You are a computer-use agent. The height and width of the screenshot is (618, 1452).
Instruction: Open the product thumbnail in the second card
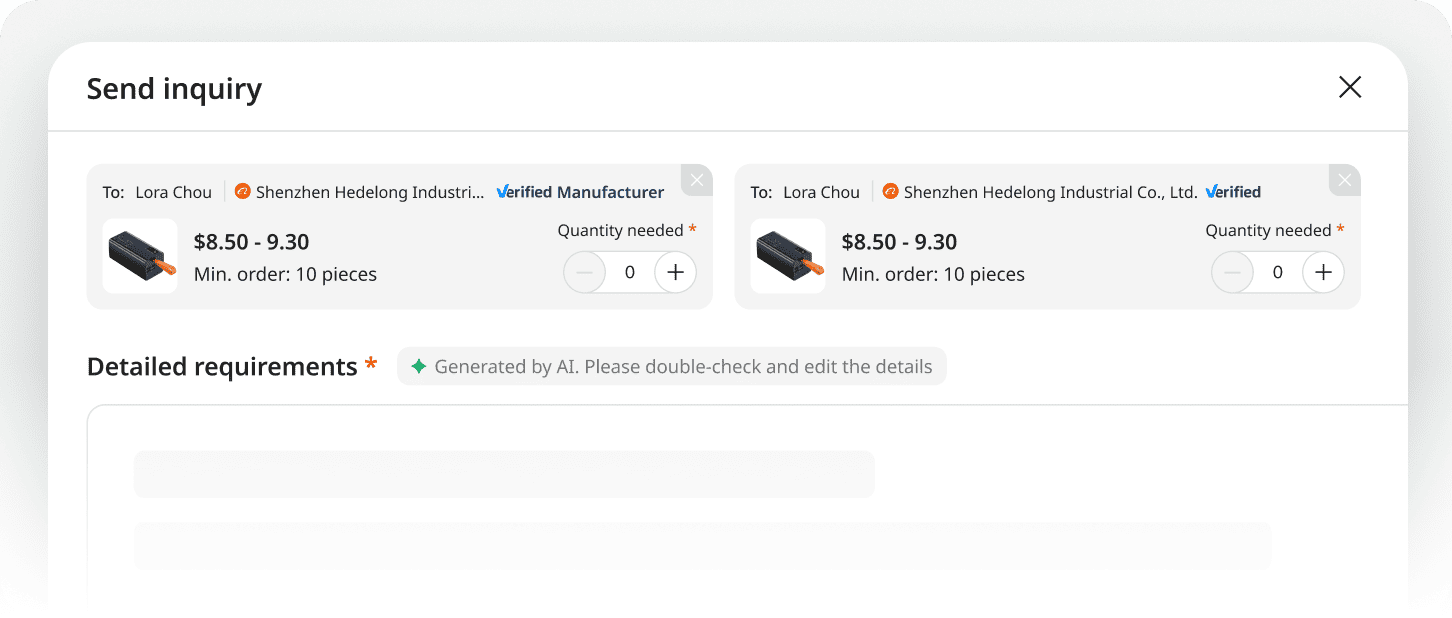coord(788,256)
